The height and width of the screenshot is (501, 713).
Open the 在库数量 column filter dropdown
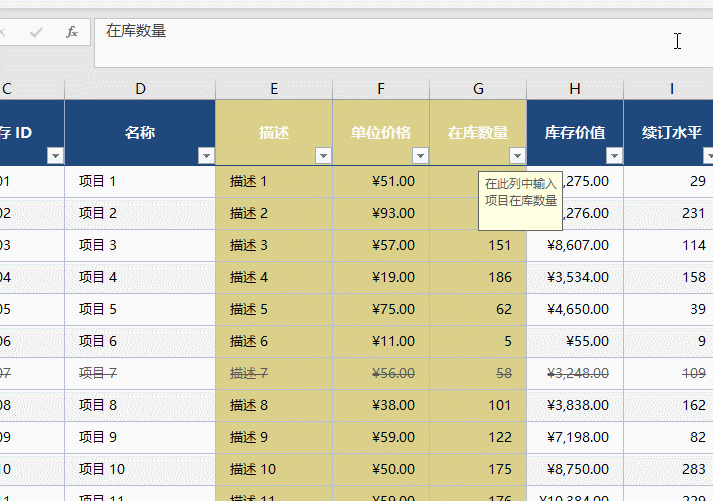517,156
